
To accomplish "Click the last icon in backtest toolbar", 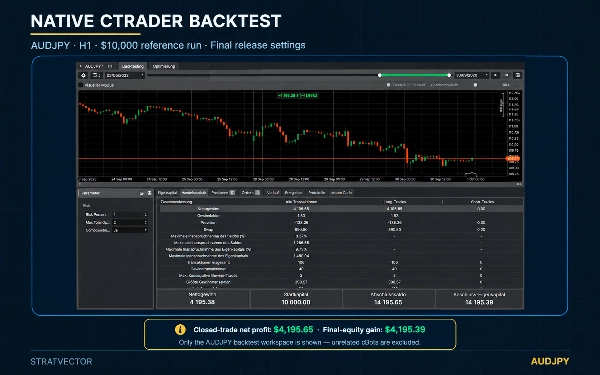I will (517, 75).
